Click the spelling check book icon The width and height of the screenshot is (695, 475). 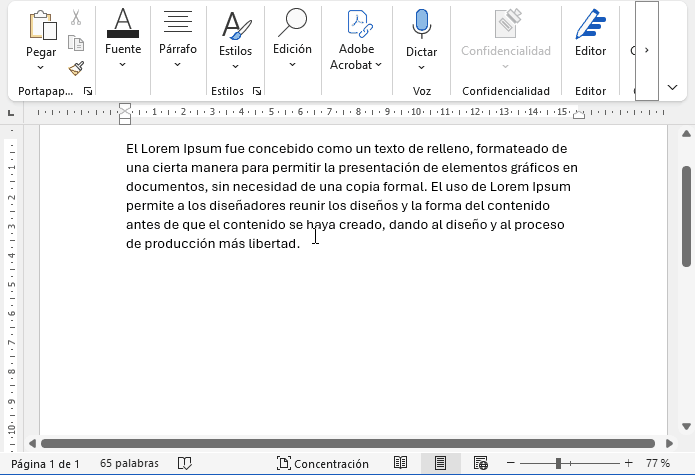pos(185,464)
